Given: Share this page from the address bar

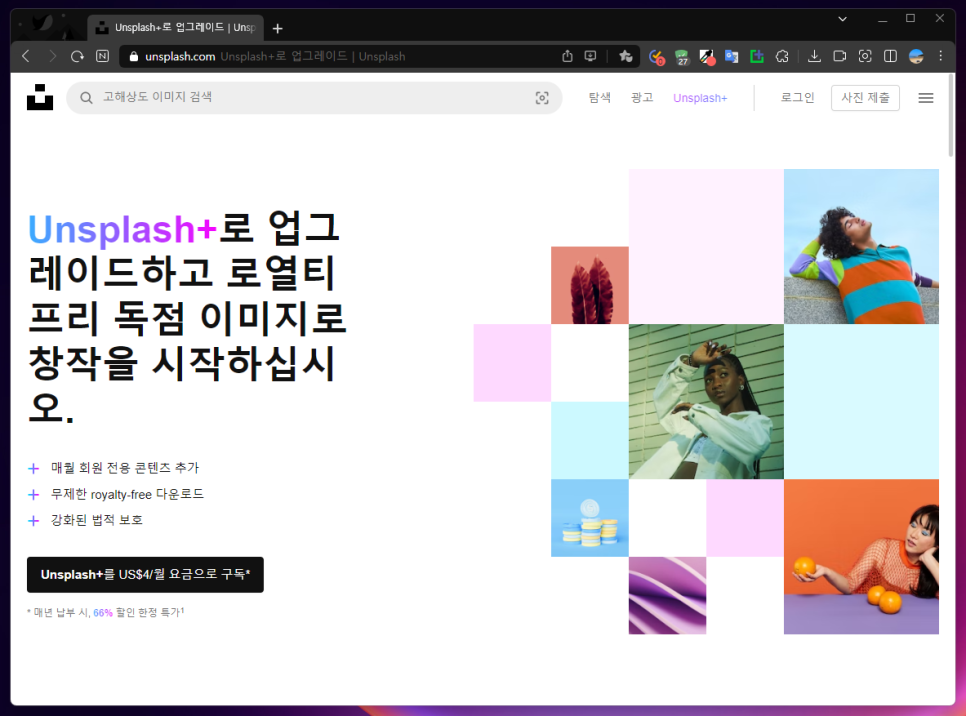Looking at the screenshot, I should tap(567, 56).
